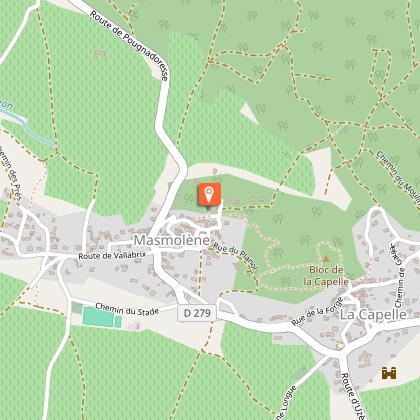Click the Rue du Planot label
420x420 pixels.
point(235,256)
